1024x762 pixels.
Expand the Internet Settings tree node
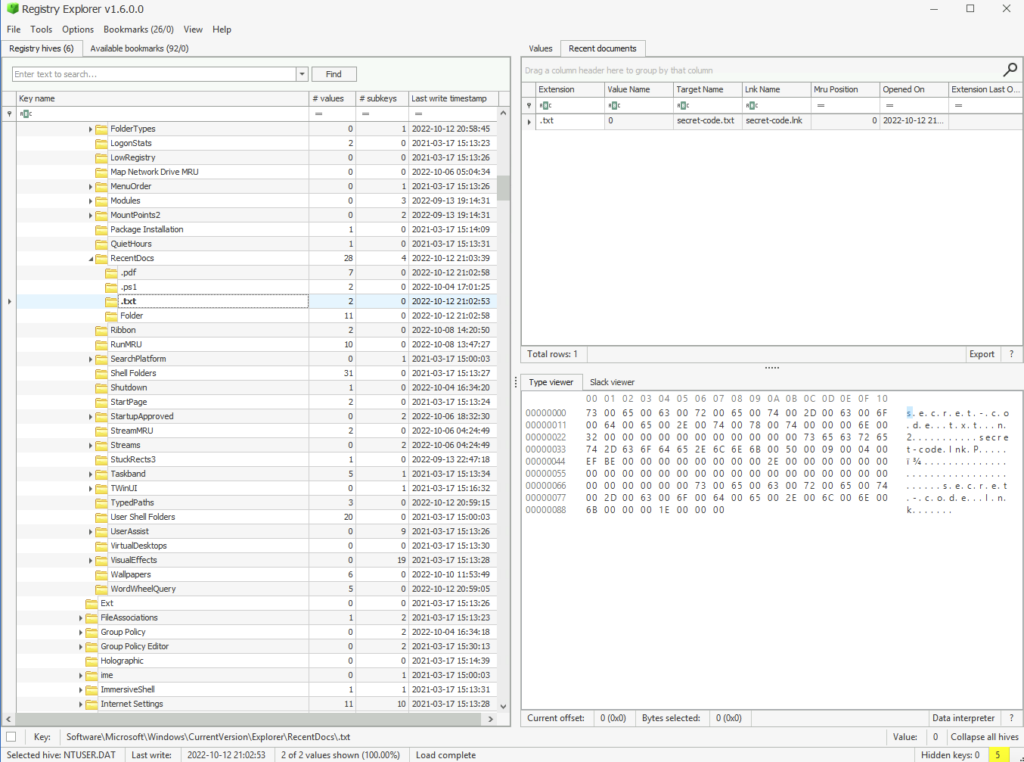pos(81,704)
